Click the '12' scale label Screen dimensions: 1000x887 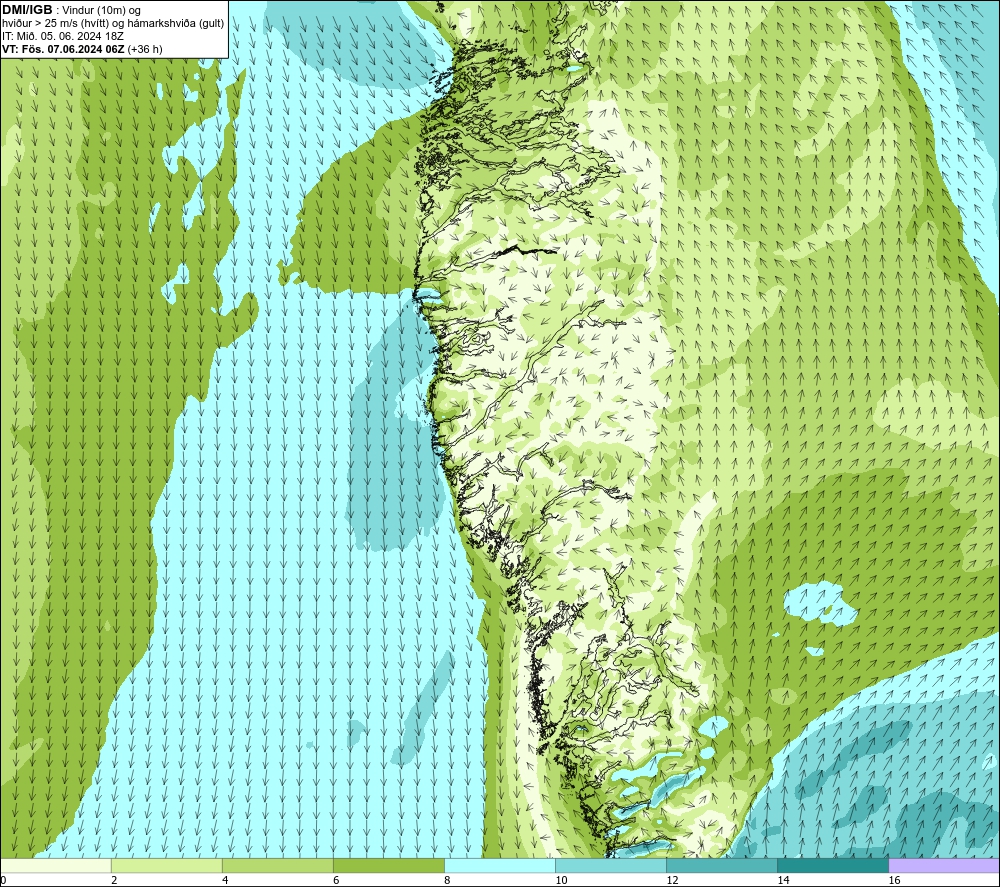[672, 880]
